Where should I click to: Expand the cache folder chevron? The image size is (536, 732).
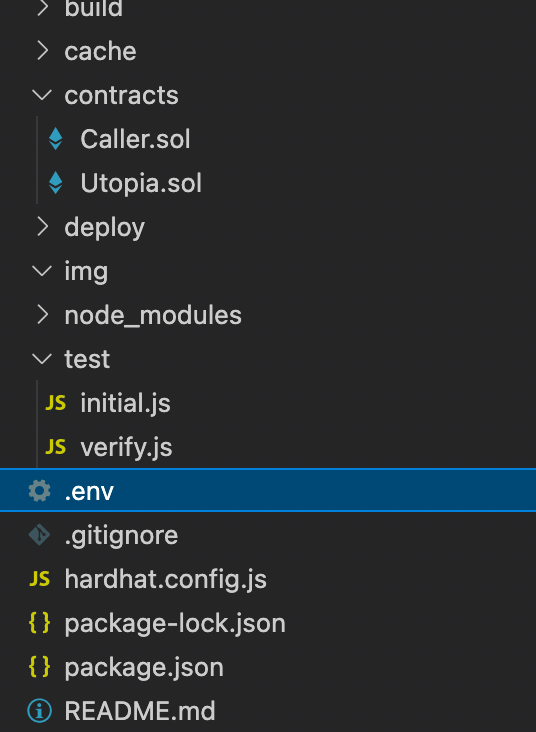42,51
